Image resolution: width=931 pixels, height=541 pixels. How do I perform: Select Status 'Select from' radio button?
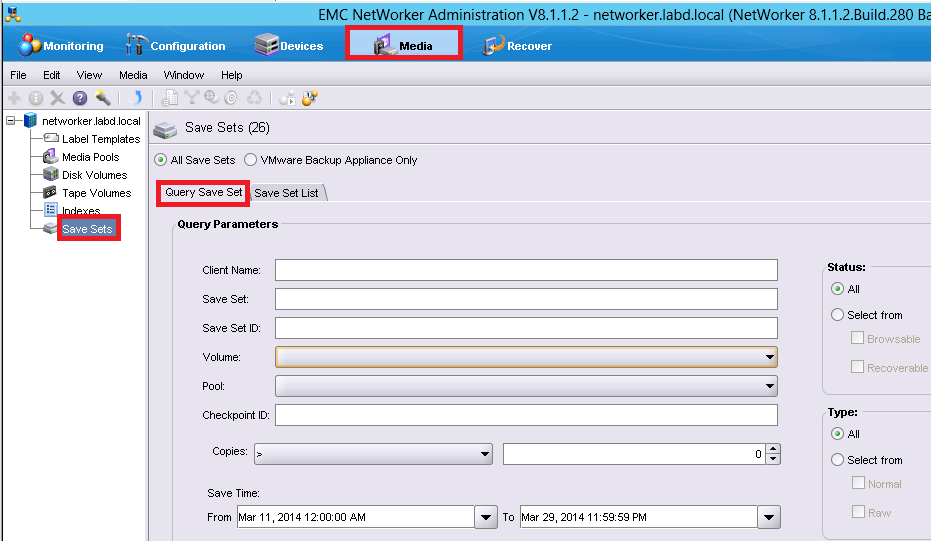click(837, 315)
